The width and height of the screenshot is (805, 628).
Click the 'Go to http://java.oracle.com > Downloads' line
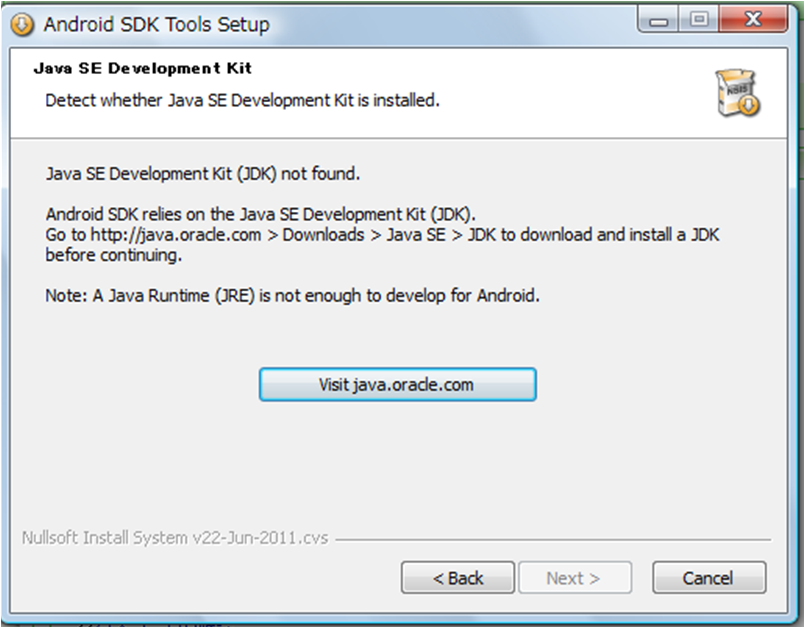point(382,235)
